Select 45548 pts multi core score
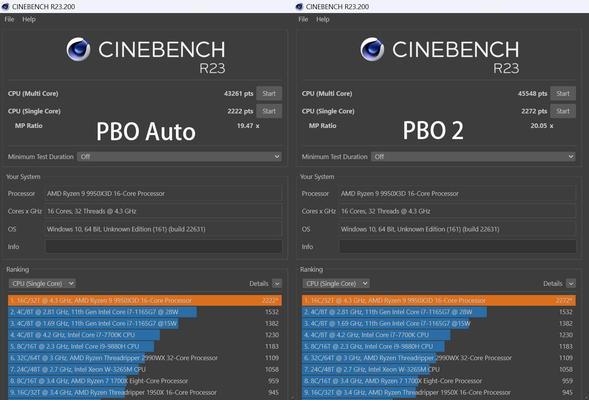 tap(532, 94)
